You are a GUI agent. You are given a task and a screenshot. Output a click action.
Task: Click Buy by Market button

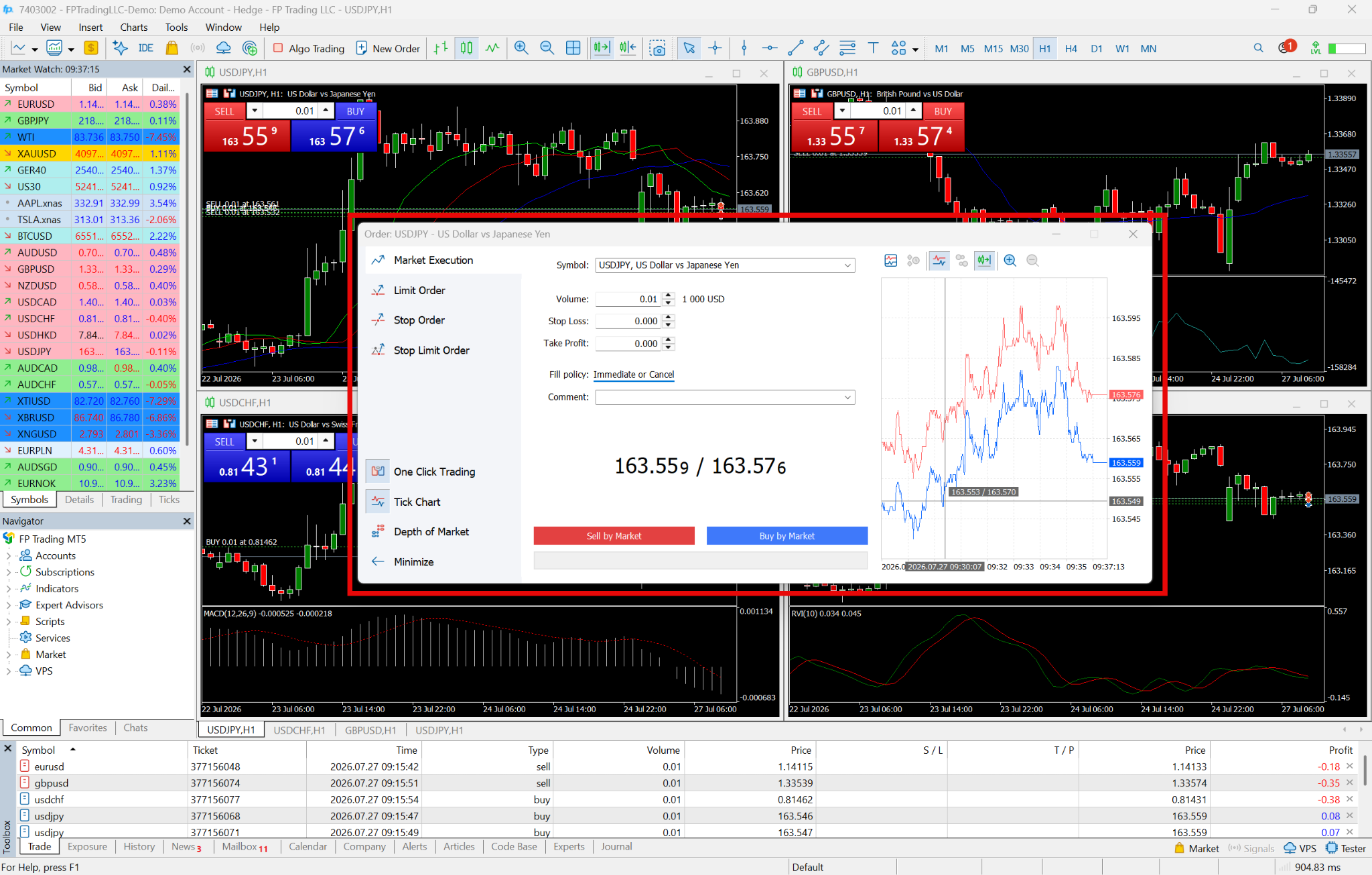786,536
